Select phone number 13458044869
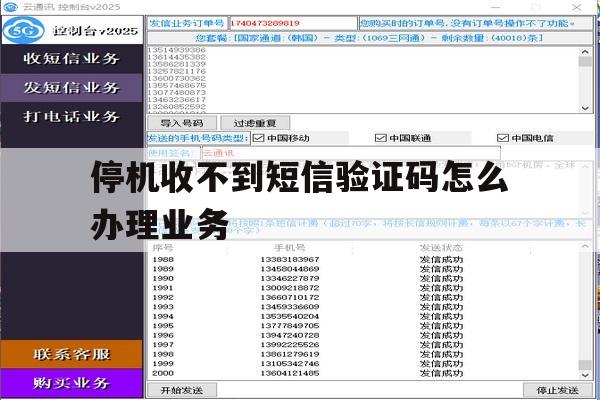 click(x=290, y=269)
